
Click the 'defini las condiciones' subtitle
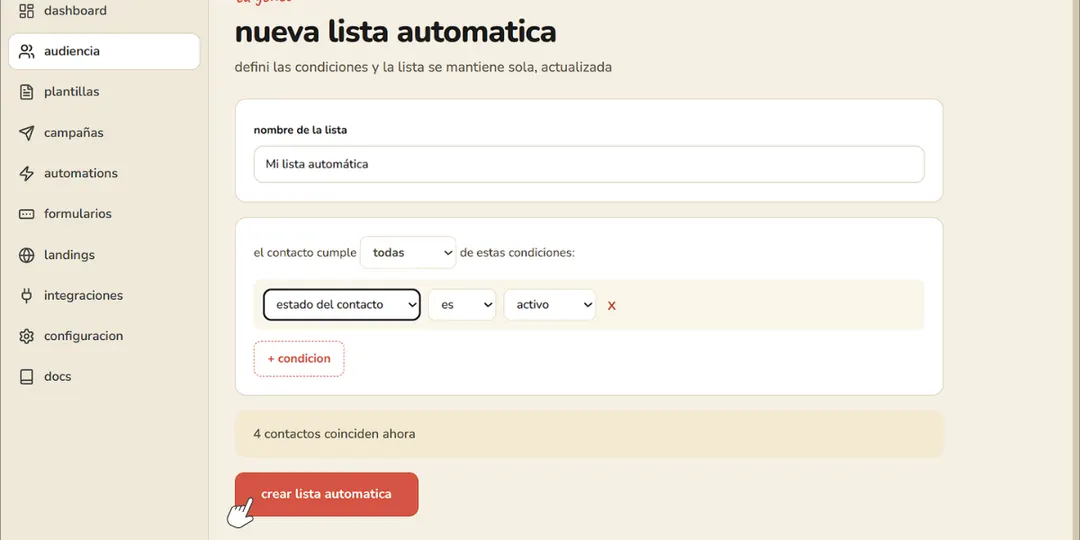coord(423,68)
